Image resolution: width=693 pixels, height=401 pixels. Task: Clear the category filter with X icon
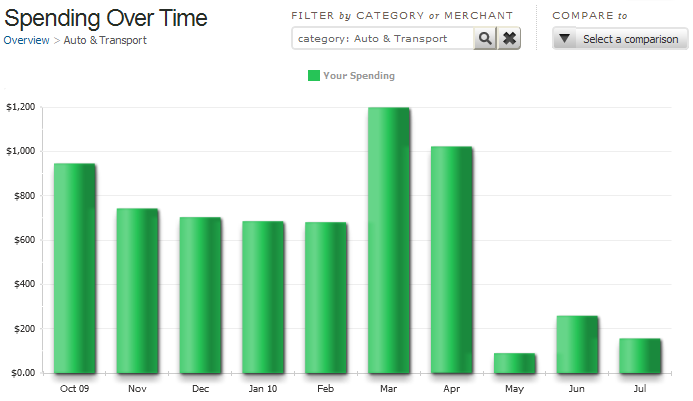click(509, 39)
